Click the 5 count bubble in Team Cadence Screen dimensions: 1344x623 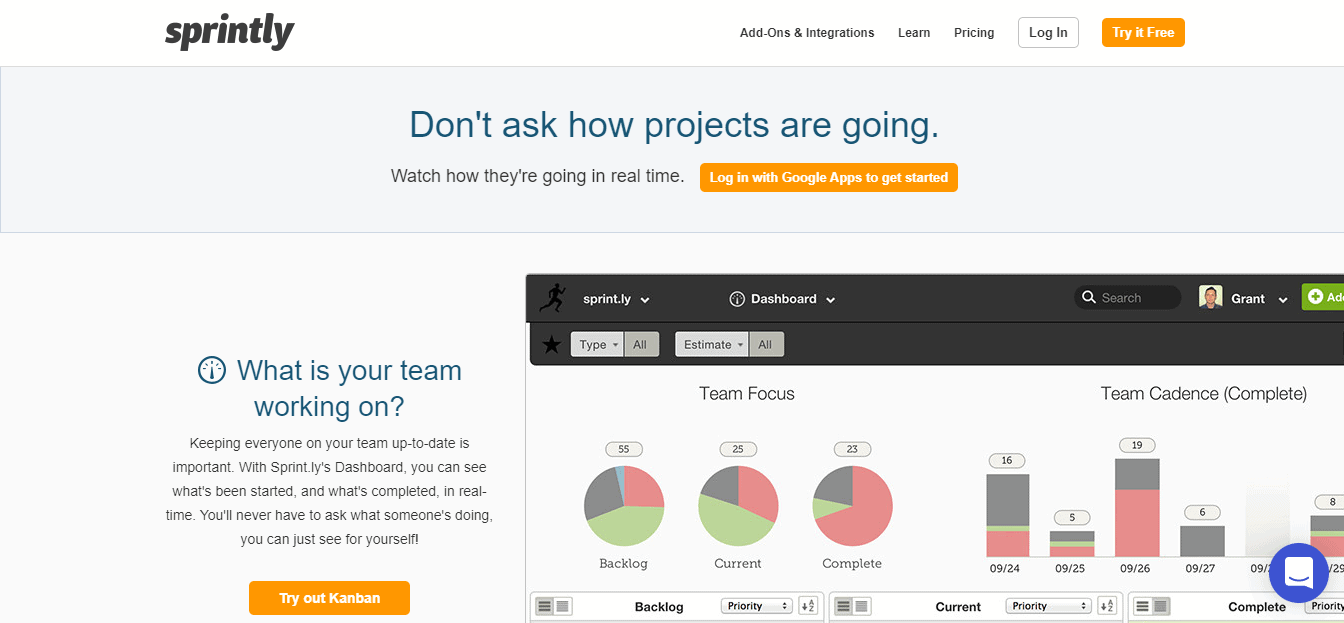(1072, 518)
